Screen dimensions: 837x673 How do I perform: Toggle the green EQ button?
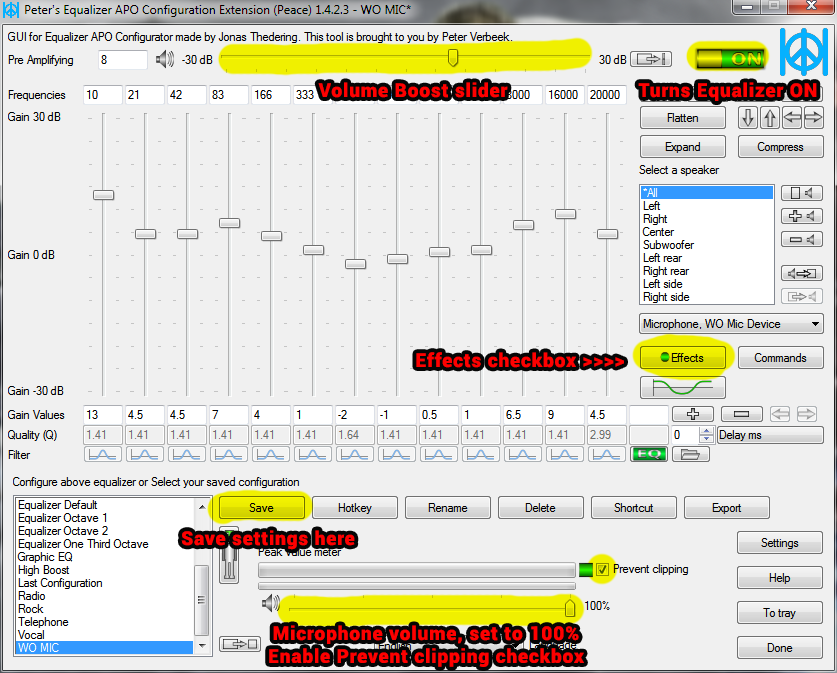click(649, 454)
